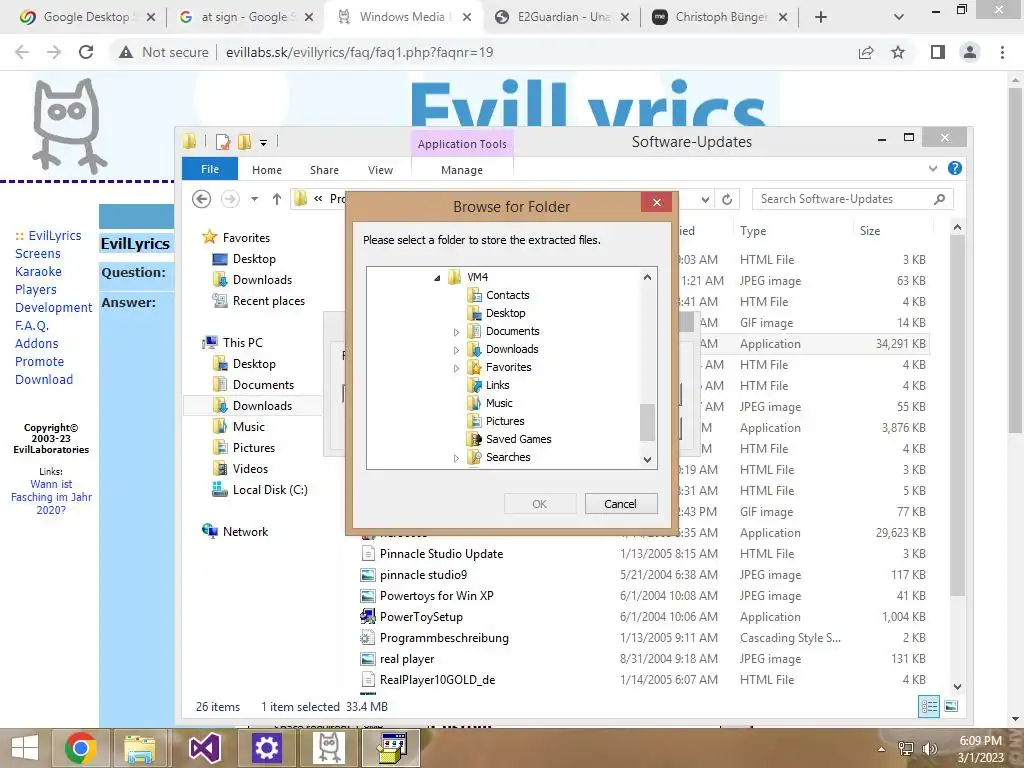
Task: Open the Explorer address bar dropdown
Action: pyautogui.click(x=705, y=199)
